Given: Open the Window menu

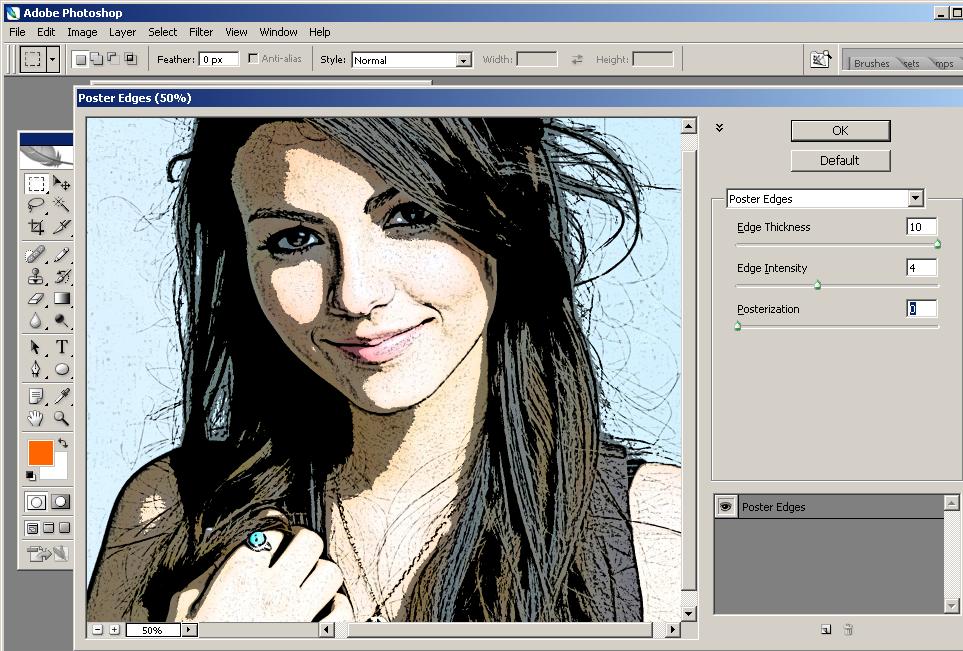Looking at the screenshot, I should click(x=278, y=32).
